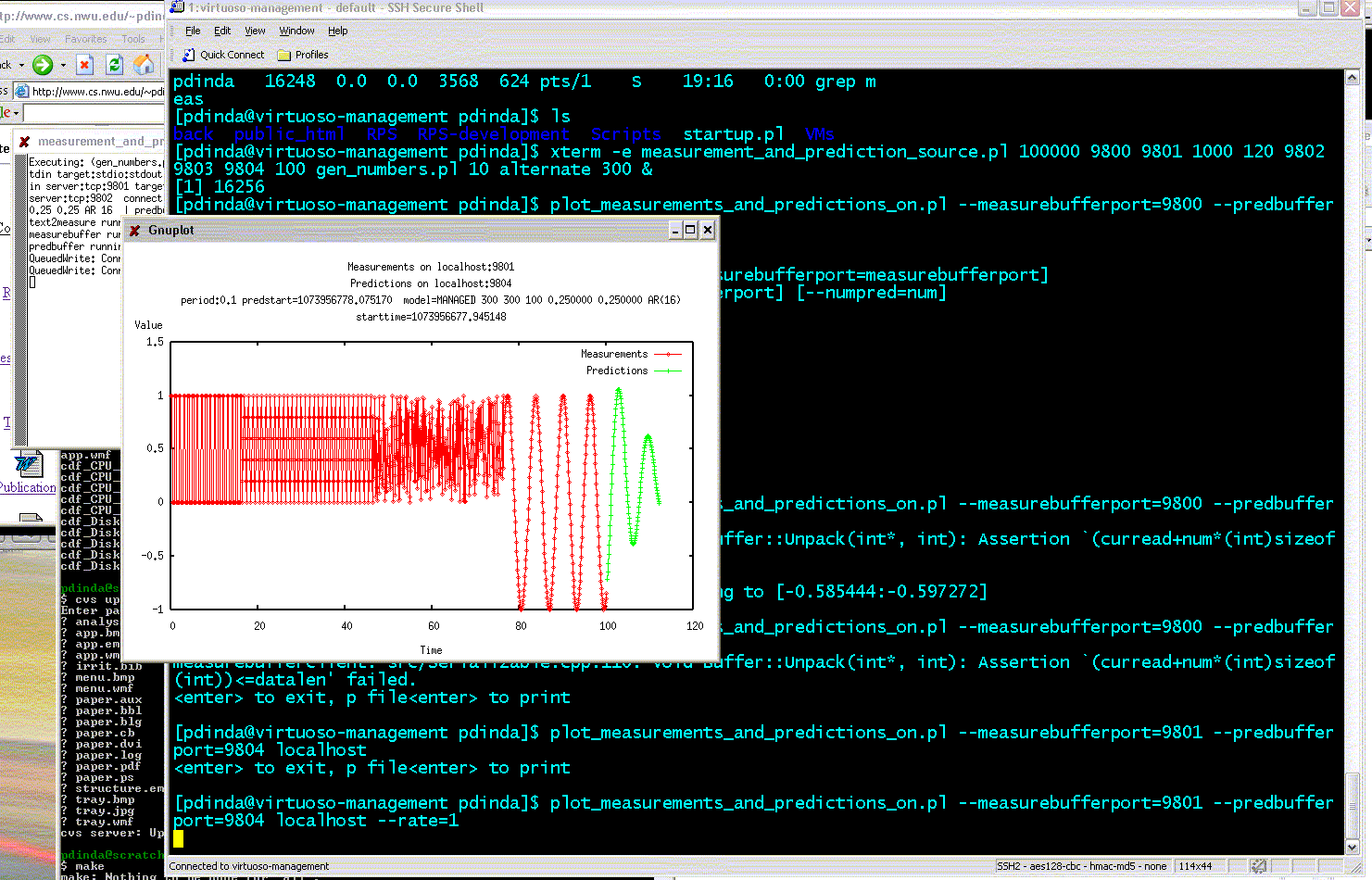Image resolution: width=1372 pixels, height=880 pixels.
Task: Maximize the Gnuplot window
Action: 690,230
